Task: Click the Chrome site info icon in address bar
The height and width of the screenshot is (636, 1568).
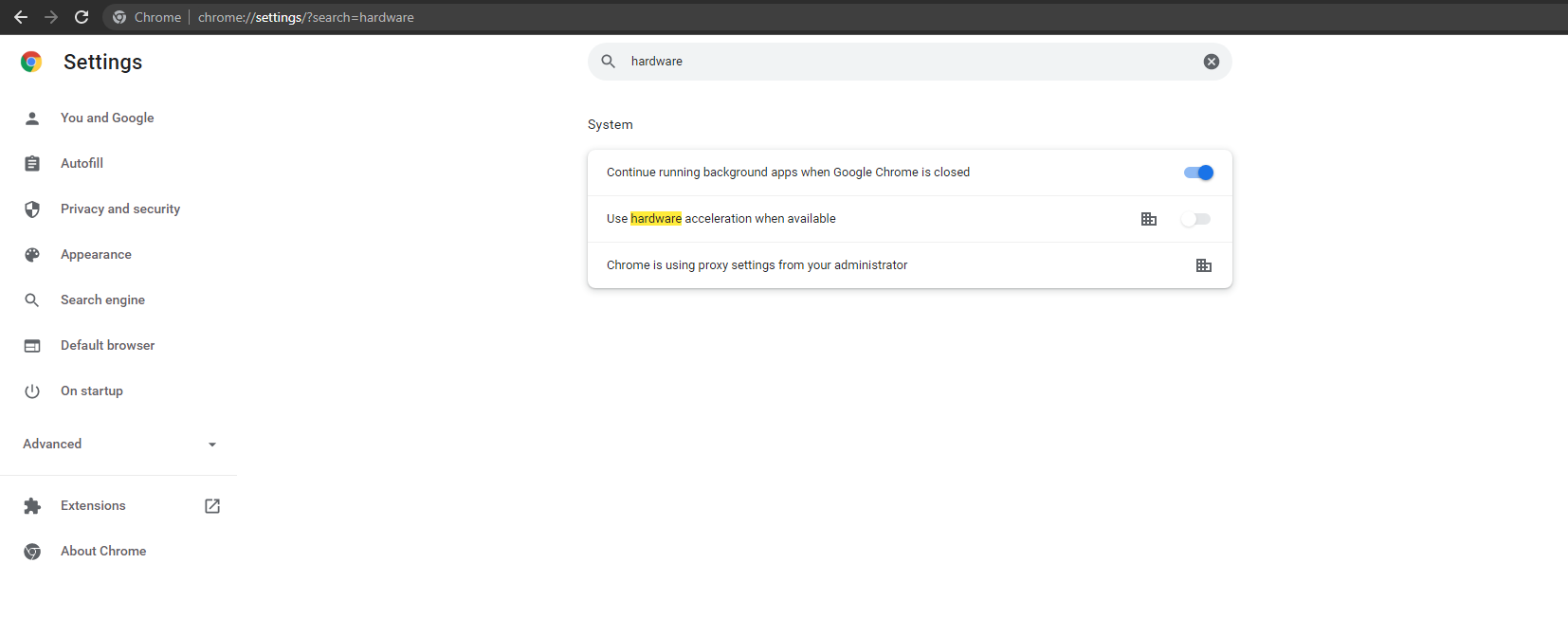Action: (119, 17)
